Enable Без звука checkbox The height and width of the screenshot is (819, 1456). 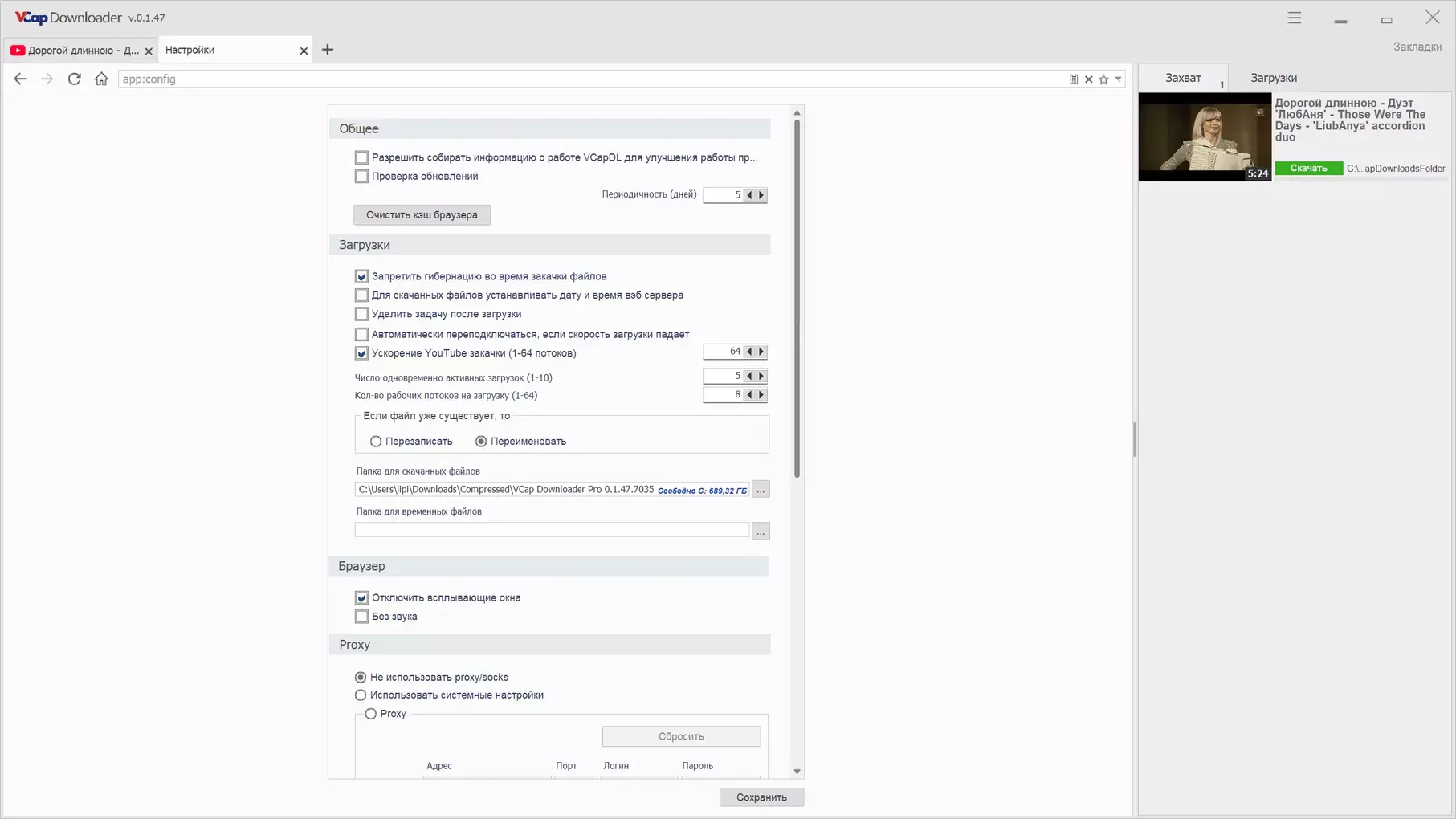point(361,617)
